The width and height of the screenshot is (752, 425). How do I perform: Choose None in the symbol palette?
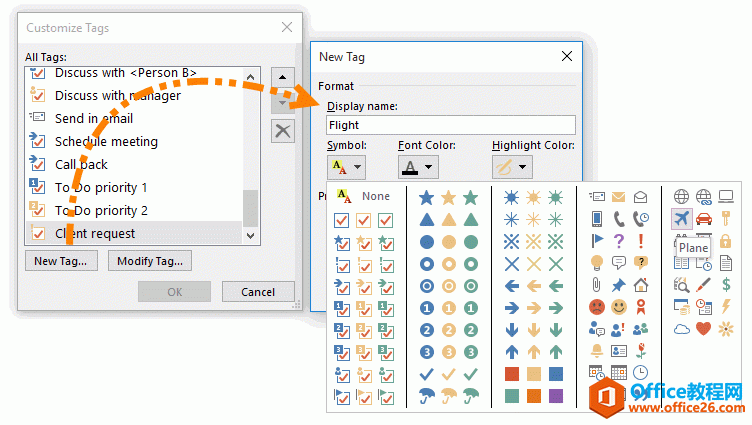(375, 197)
